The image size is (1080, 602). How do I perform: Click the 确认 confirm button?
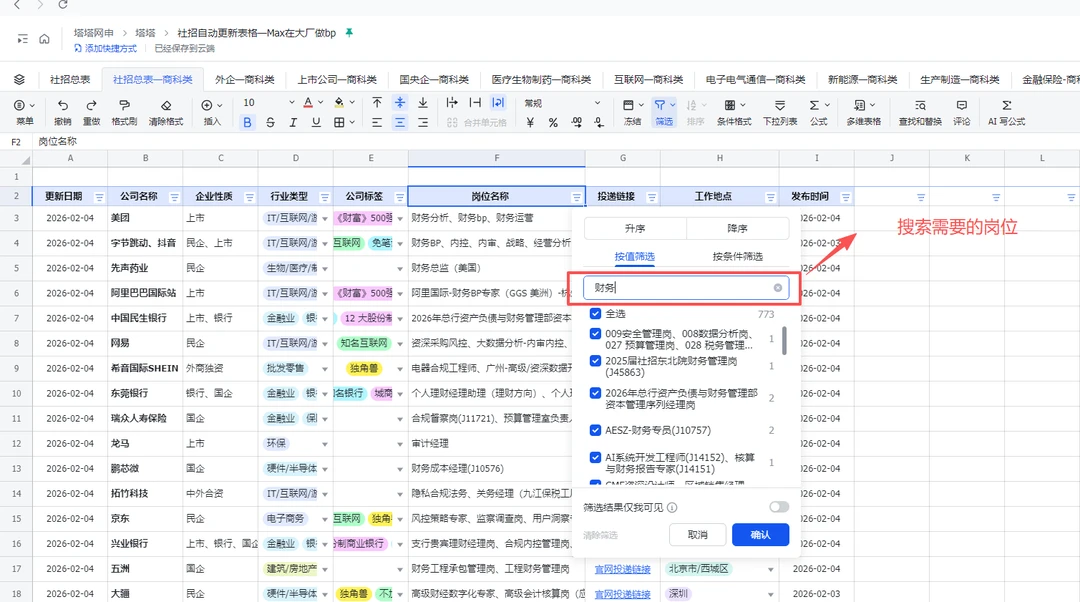tap(760, 535)
